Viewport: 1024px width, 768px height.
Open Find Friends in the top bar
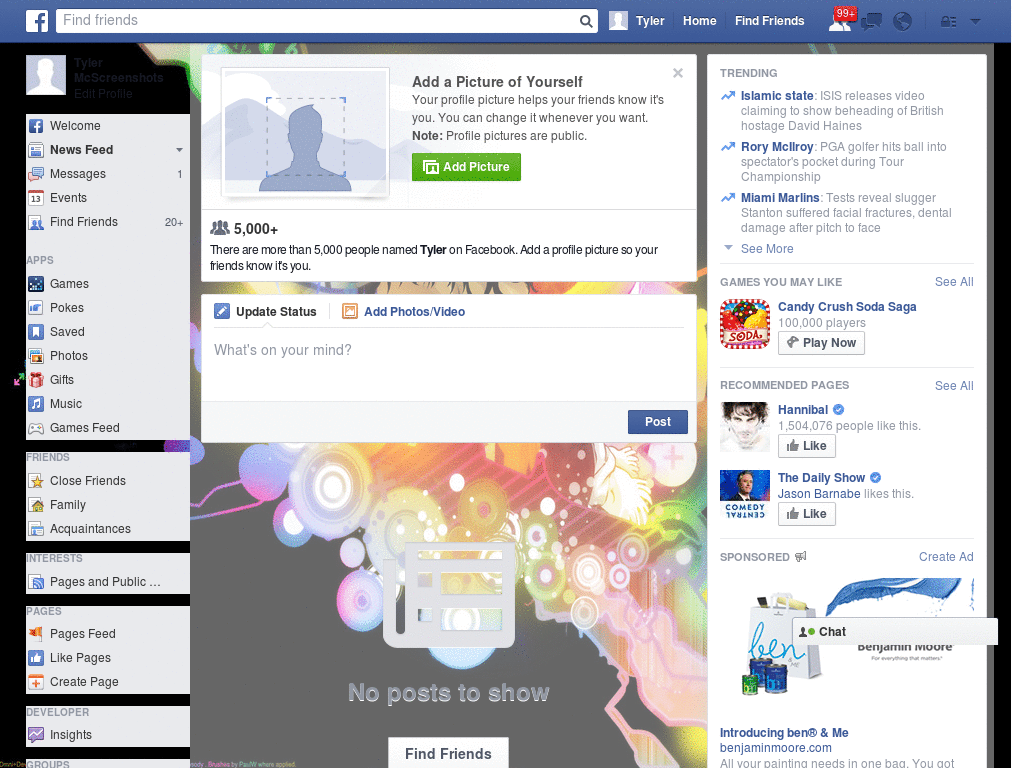coord(769,21)
